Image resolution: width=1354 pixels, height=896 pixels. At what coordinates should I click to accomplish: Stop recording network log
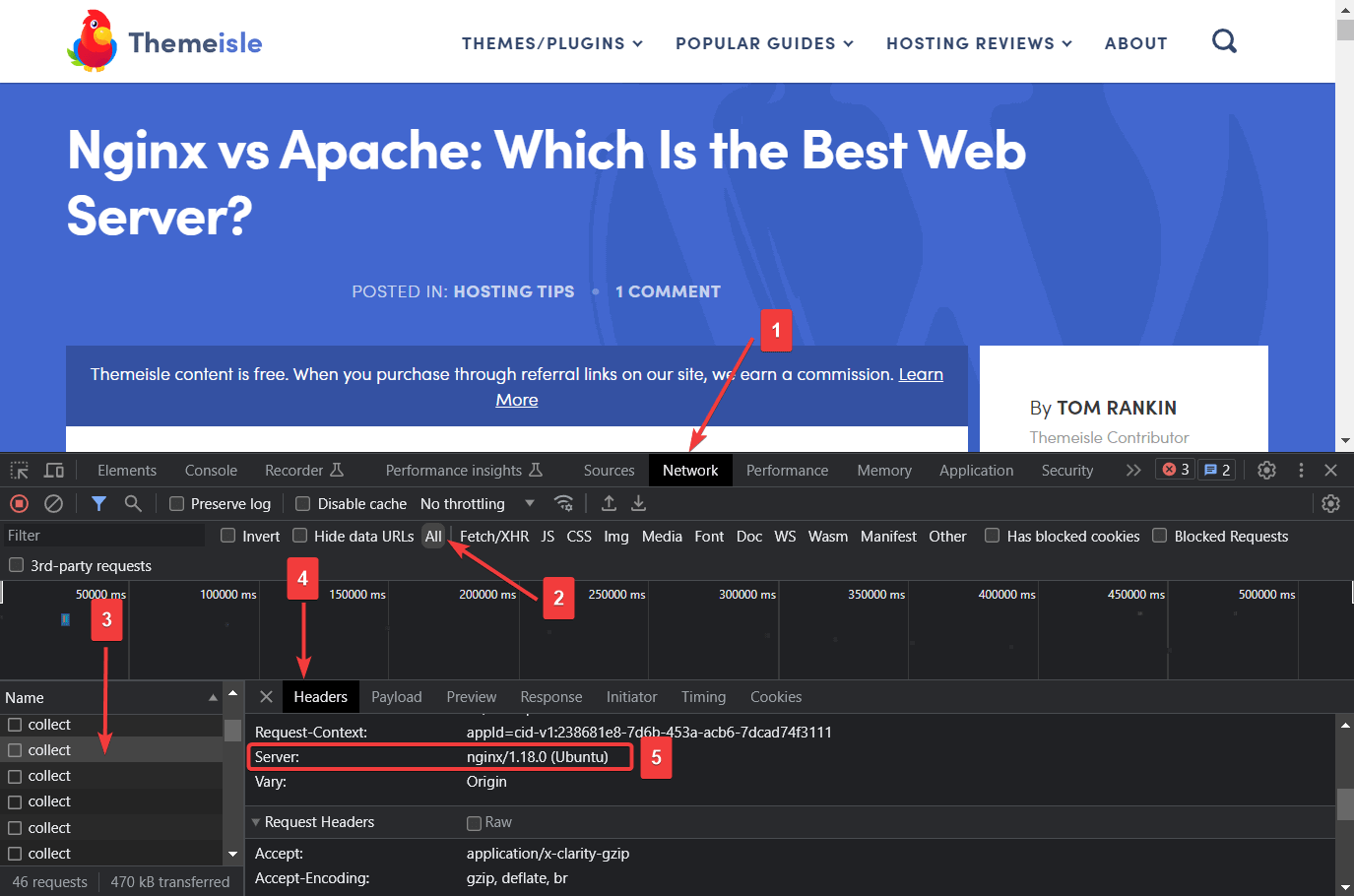pos(18,503)
